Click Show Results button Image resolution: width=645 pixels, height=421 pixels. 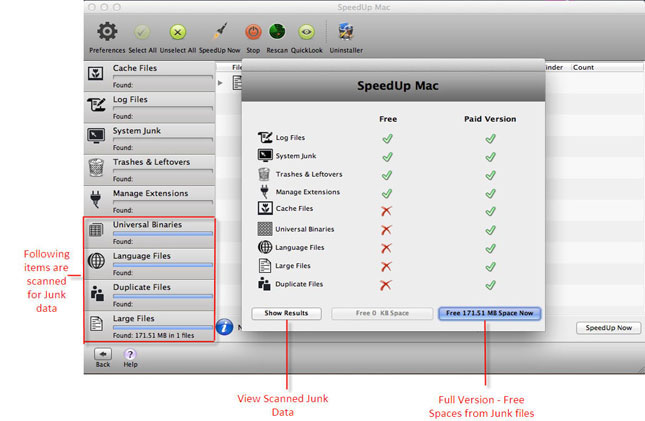coord(286,313)
